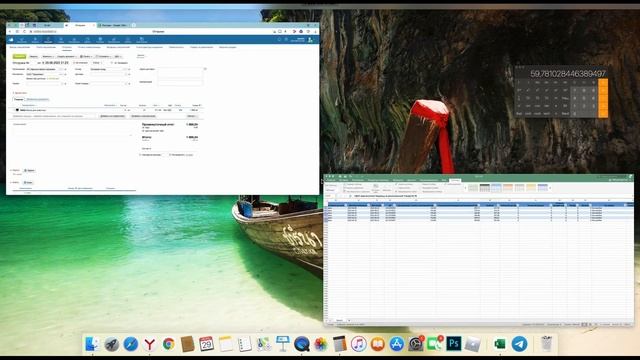Toggle the Total Row checkbox in Excel ribbon
Viewport: 640px width, 360px height.
(396, 188)
